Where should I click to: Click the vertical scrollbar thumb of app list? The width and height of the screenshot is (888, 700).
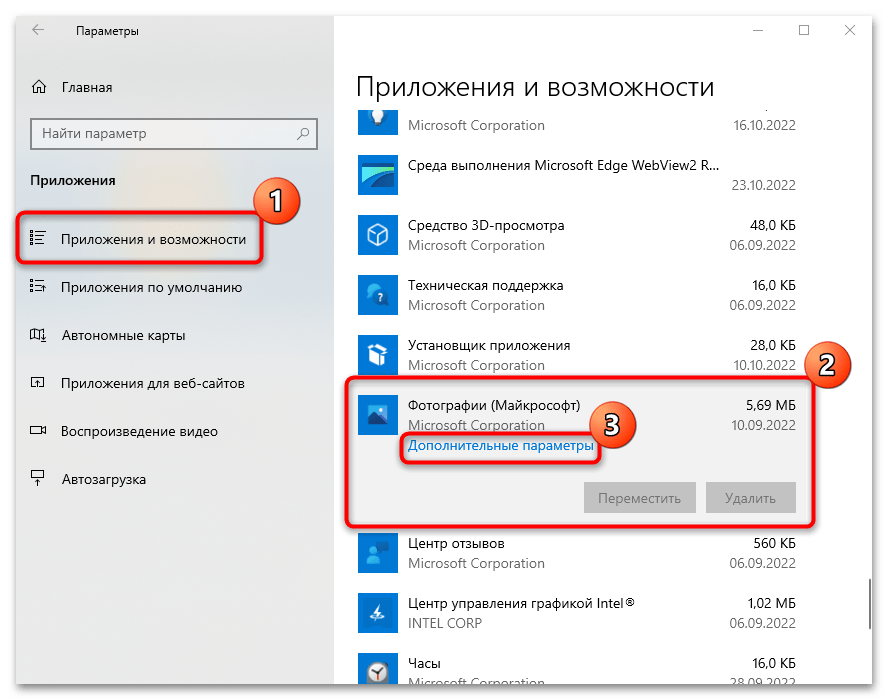869,604
